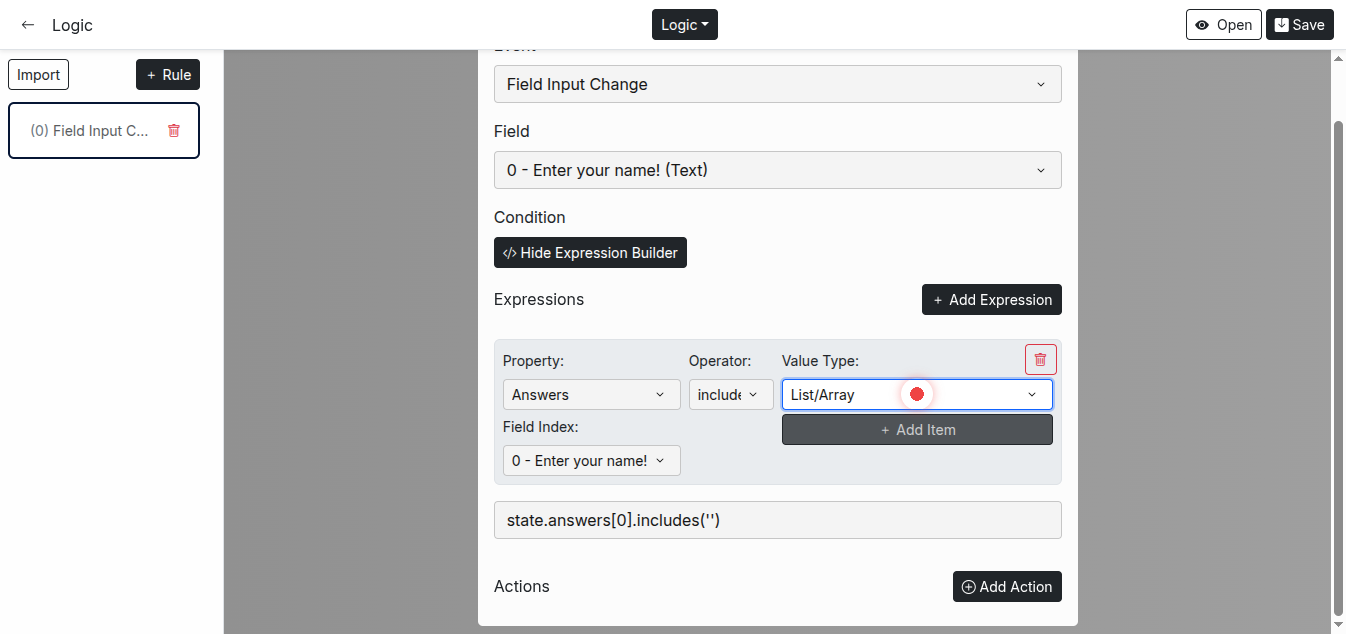Expand the Property dropdown showing Answers

point(590,395)
